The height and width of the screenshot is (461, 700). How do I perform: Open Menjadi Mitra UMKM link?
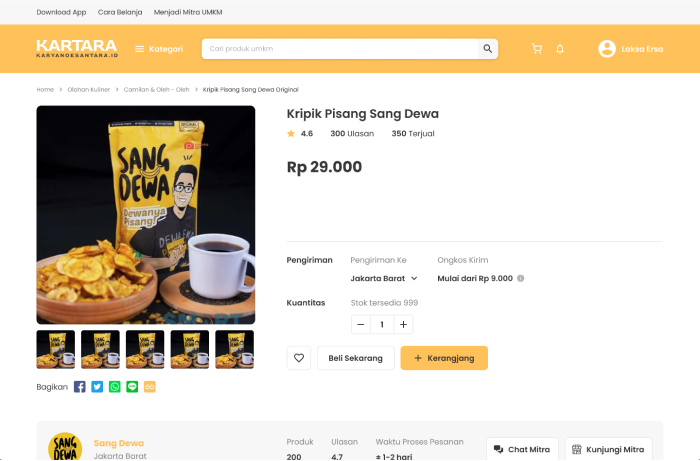coord(188,12)
